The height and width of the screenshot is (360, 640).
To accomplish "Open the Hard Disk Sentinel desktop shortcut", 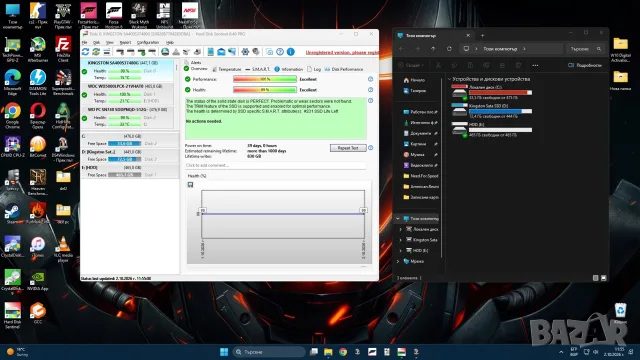I will tap(12, 316).
